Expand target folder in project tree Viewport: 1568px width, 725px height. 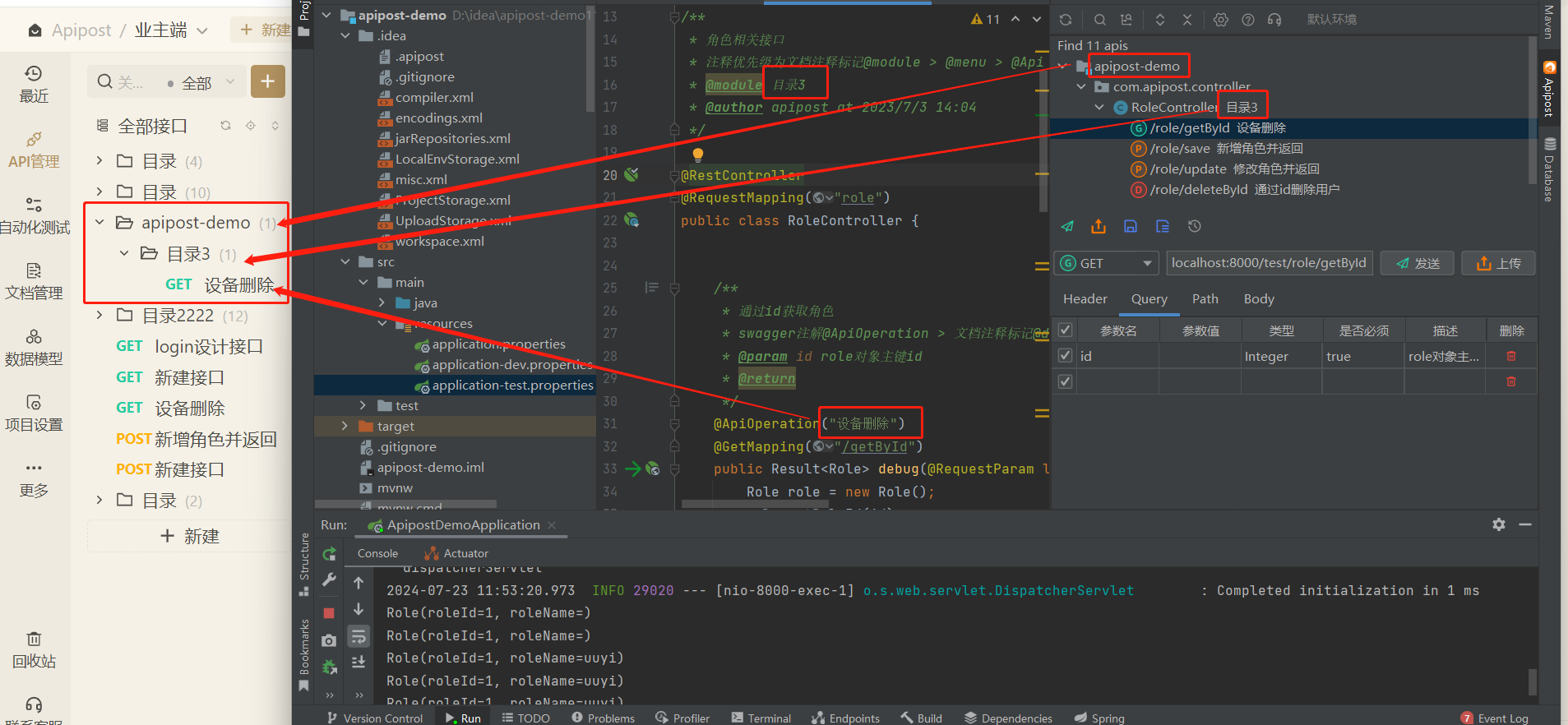tap(345, 426)
